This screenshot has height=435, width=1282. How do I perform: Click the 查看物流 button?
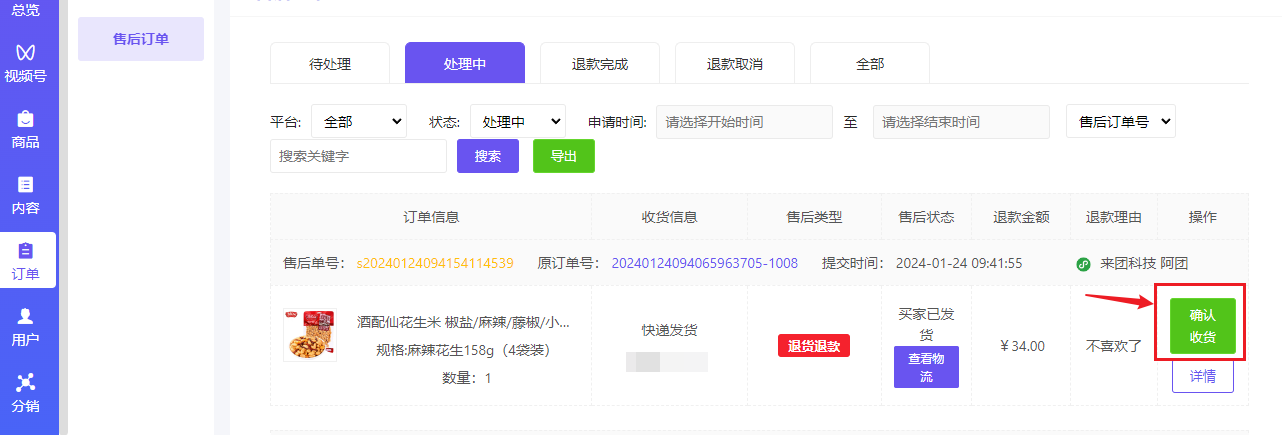point(926,367)
